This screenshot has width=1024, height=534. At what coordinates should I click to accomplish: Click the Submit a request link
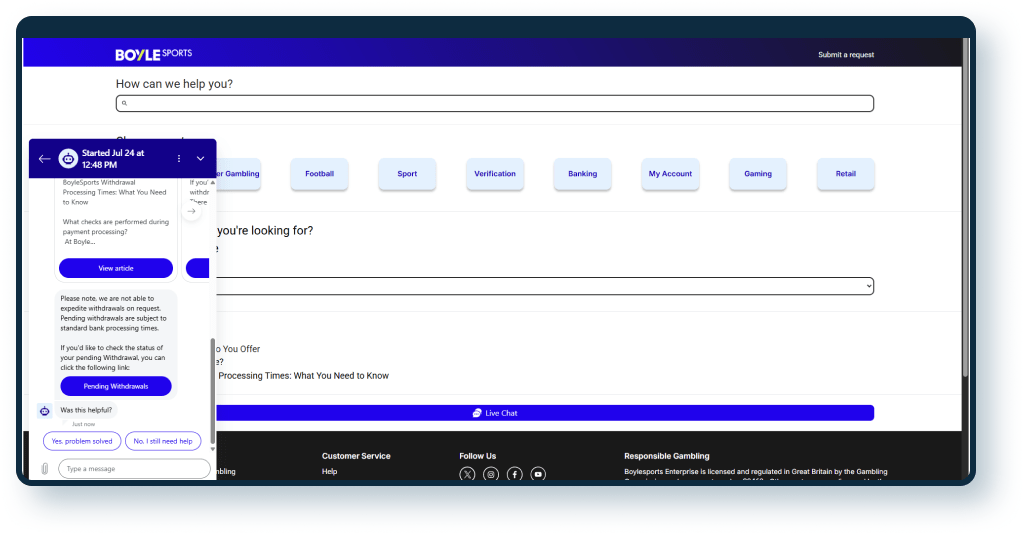[x=845, y=55]
